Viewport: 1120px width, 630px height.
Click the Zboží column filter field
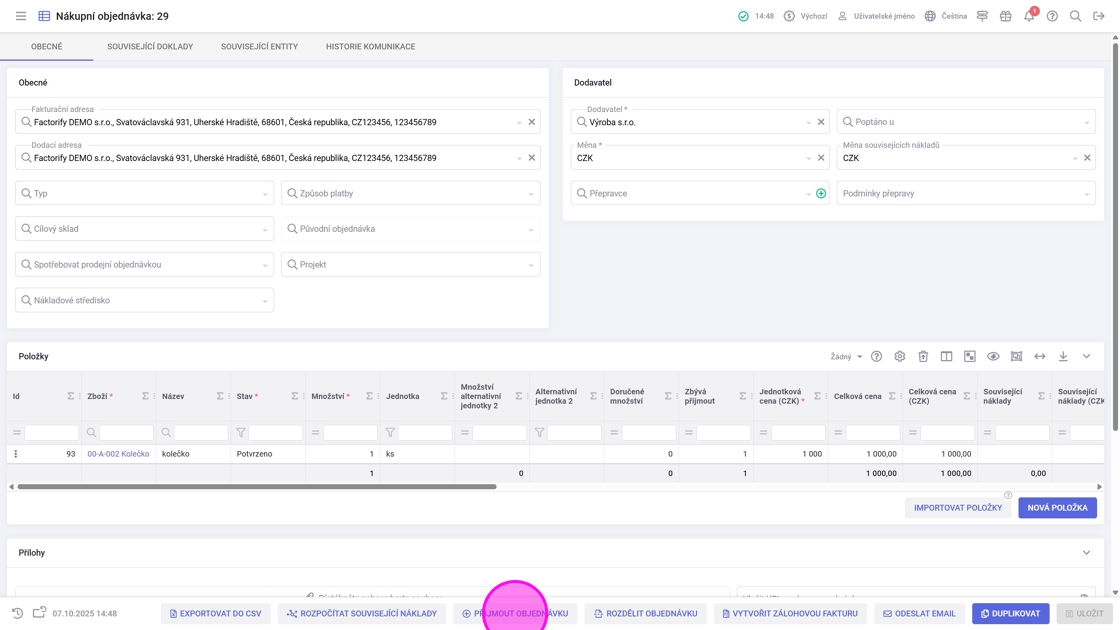126,432
